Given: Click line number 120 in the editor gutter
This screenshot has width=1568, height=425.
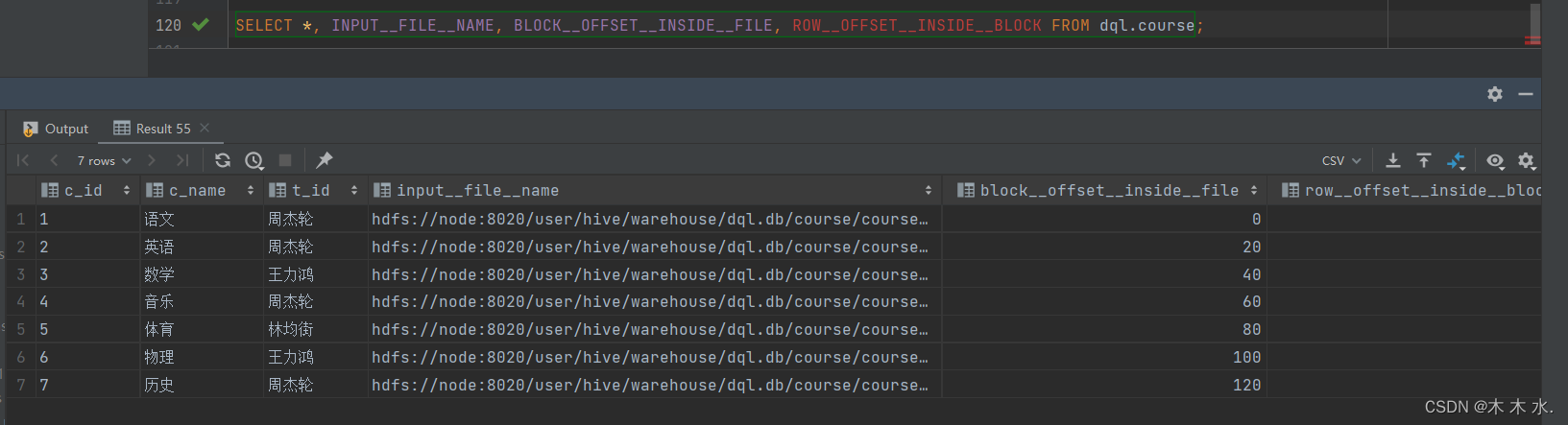Looking at the screenshot, I should pos(168,25).
